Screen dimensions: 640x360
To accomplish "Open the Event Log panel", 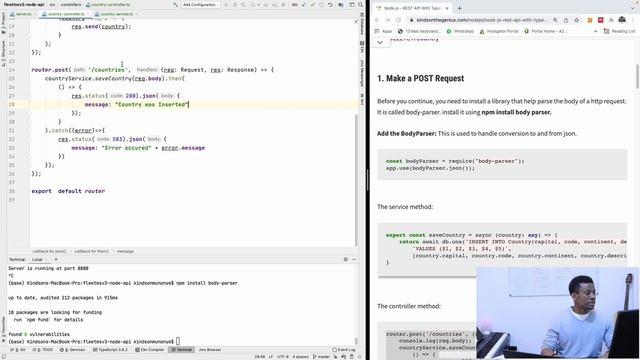I will (344, 350).
